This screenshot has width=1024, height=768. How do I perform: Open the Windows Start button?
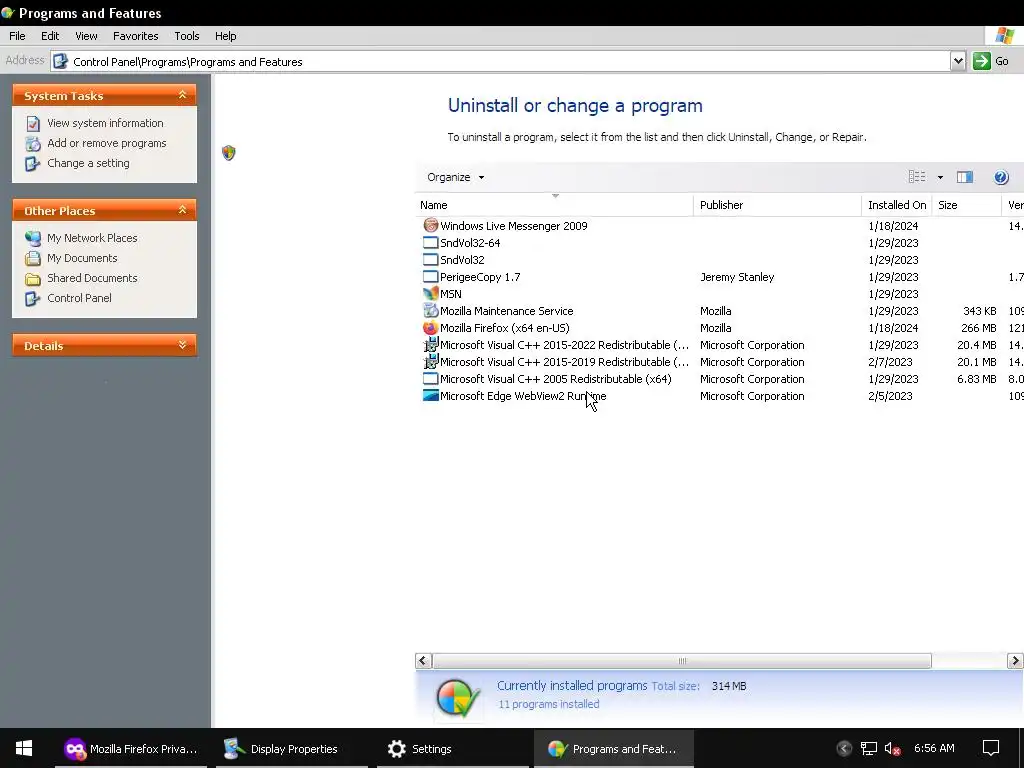[24, 748]
